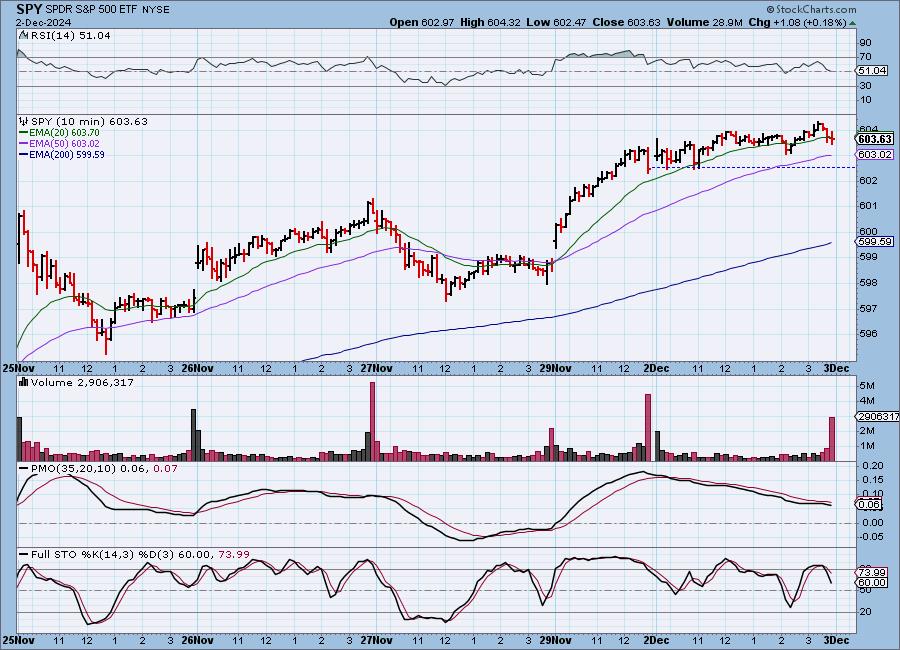Click the RSI area-chart legend icon

click(x=23, y=35)
